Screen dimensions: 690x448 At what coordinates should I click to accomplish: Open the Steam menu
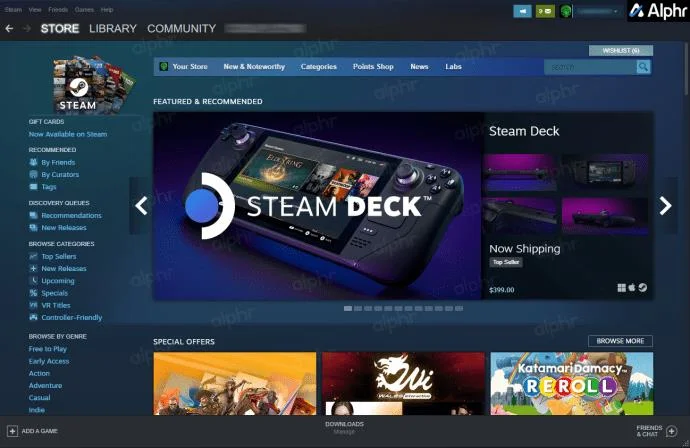[13, 10]
